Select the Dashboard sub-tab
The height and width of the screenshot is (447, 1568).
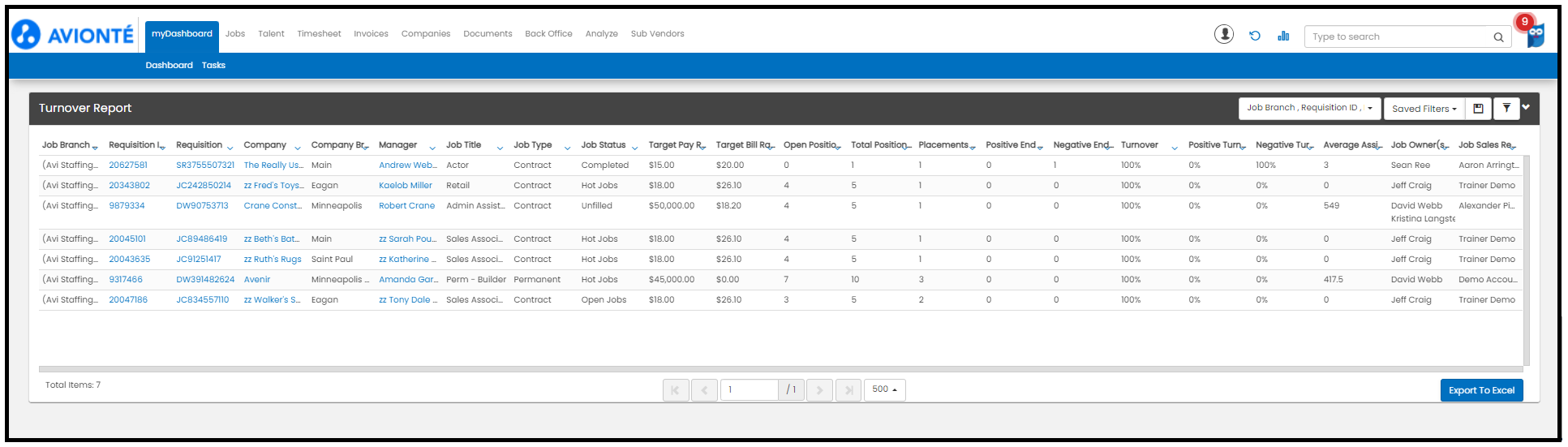coord(170,66)
